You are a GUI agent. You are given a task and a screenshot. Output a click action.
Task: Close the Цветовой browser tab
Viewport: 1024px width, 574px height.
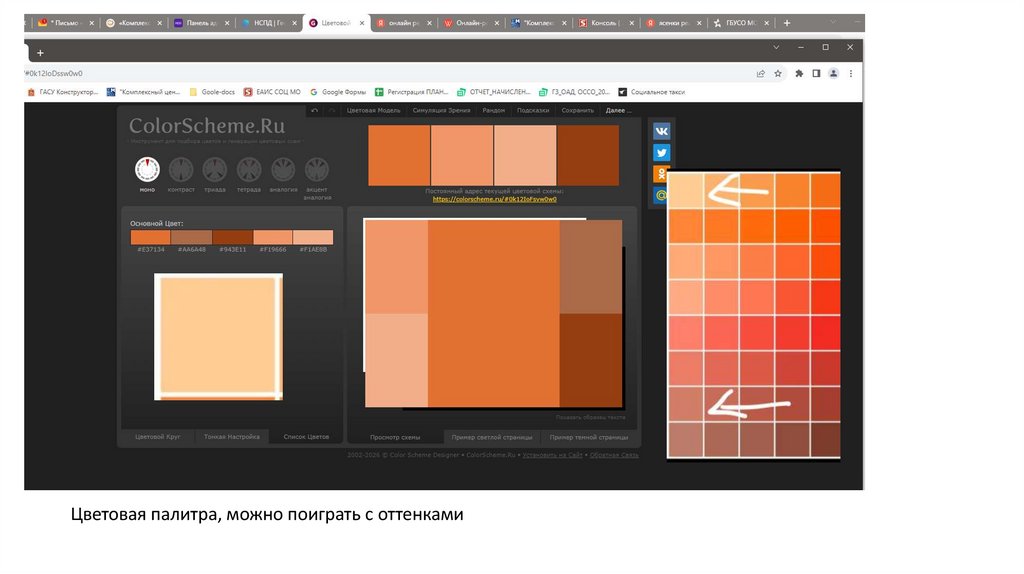click(362, 23)
